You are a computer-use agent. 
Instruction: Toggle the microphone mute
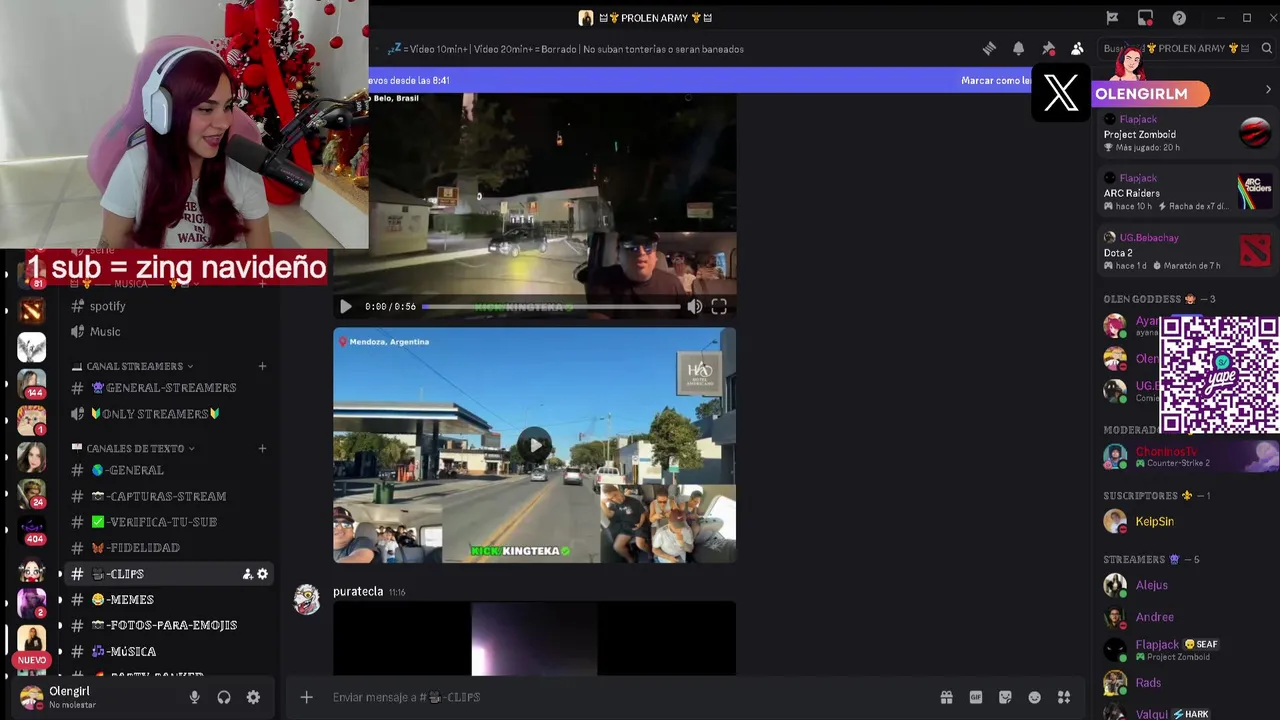click(195, 697)
